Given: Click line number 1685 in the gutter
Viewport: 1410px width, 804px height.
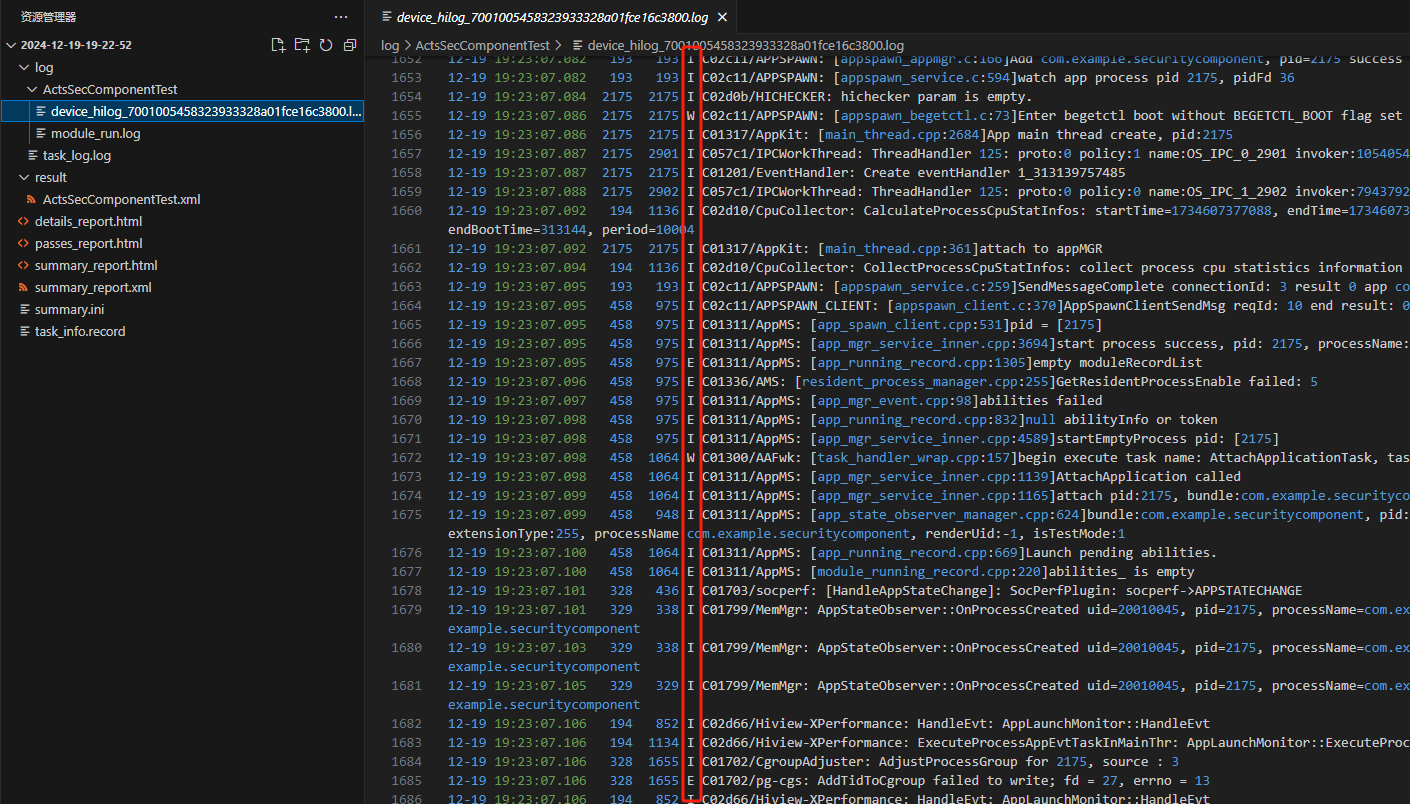Looking at the screenshot, I should (x=406, y=781).
